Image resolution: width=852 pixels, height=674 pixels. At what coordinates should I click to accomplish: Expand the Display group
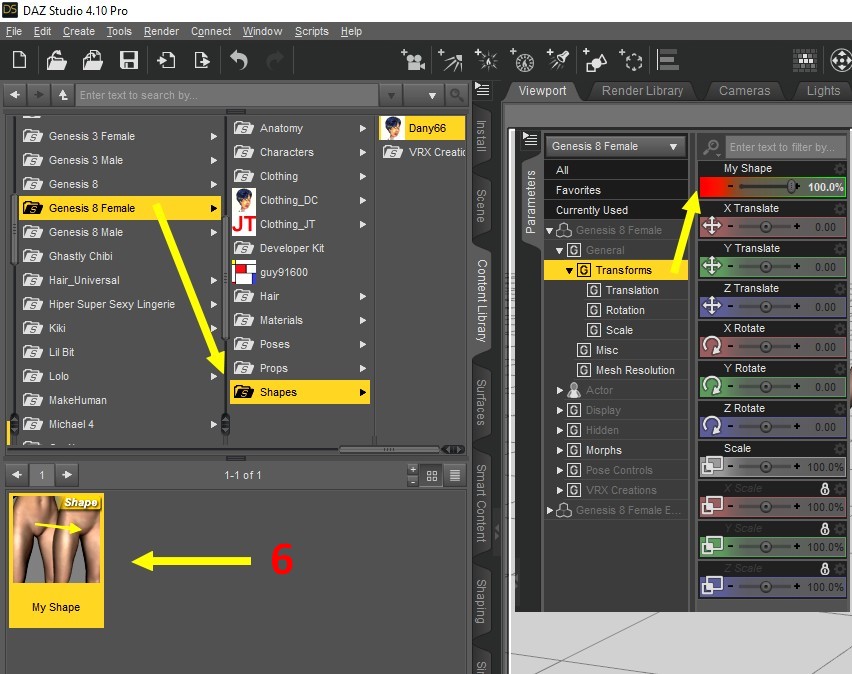click(x=560, y=410)
